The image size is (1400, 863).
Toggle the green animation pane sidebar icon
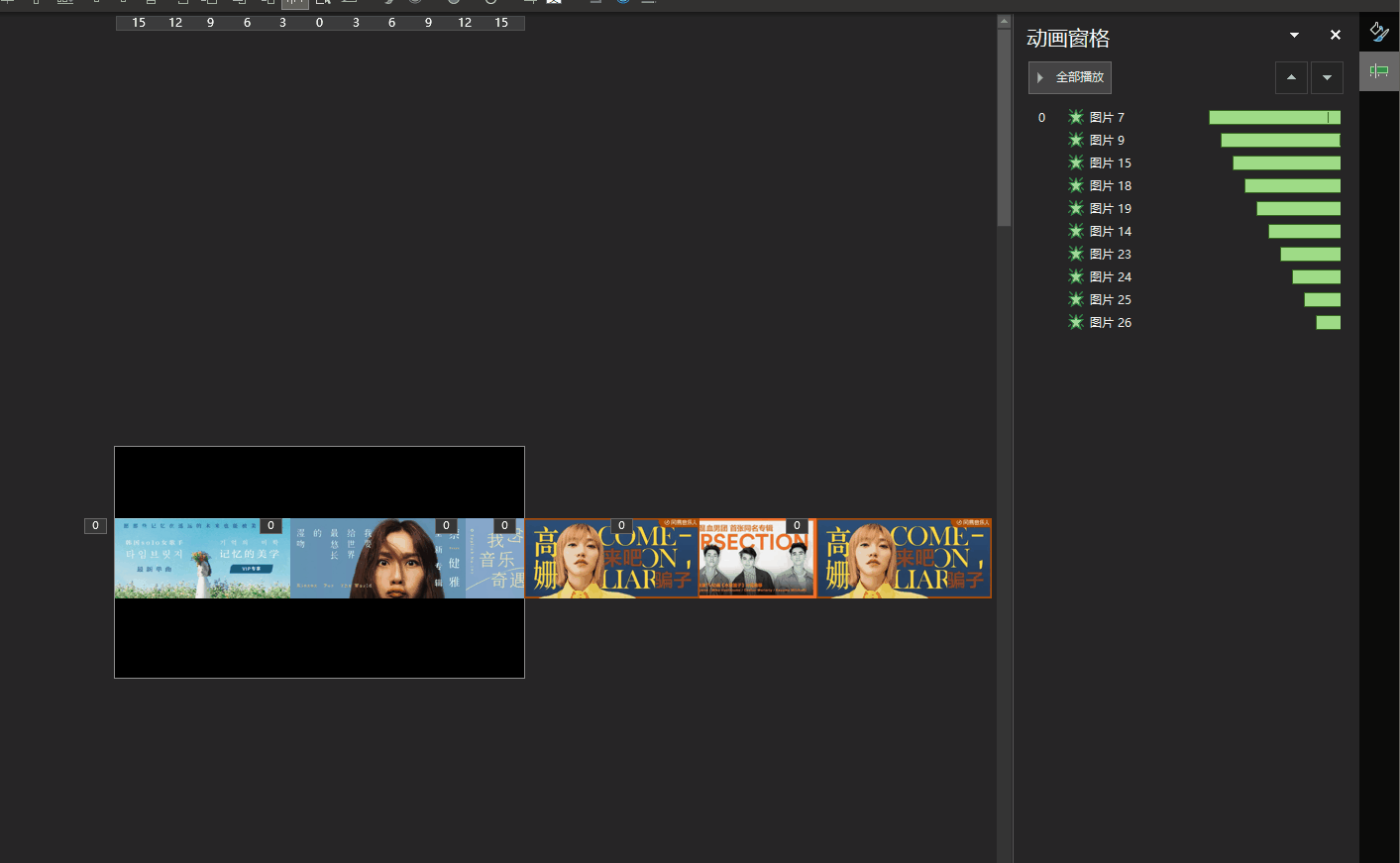(x=1379, y=71)
